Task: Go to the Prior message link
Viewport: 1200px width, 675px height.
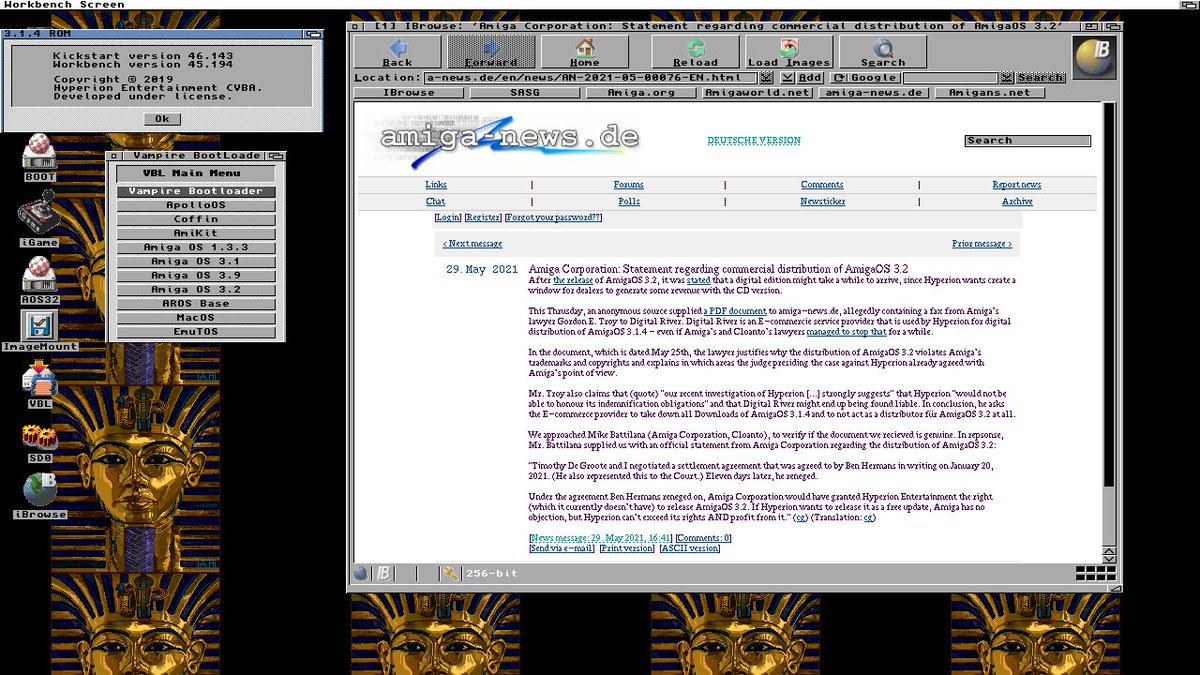Action: [982, 243]
